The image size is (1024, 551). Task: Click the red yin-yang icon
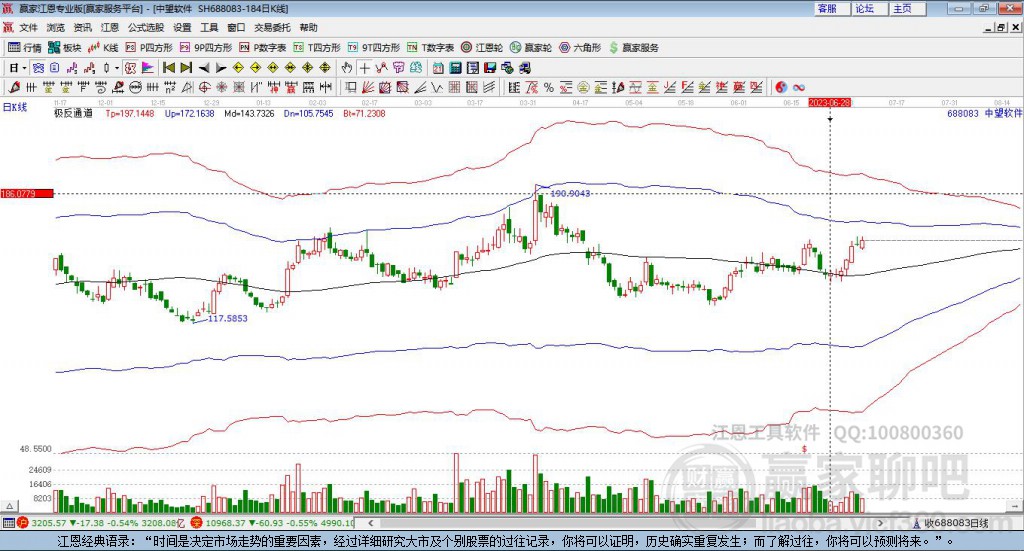pyautogui.click(x=780, y=87)
